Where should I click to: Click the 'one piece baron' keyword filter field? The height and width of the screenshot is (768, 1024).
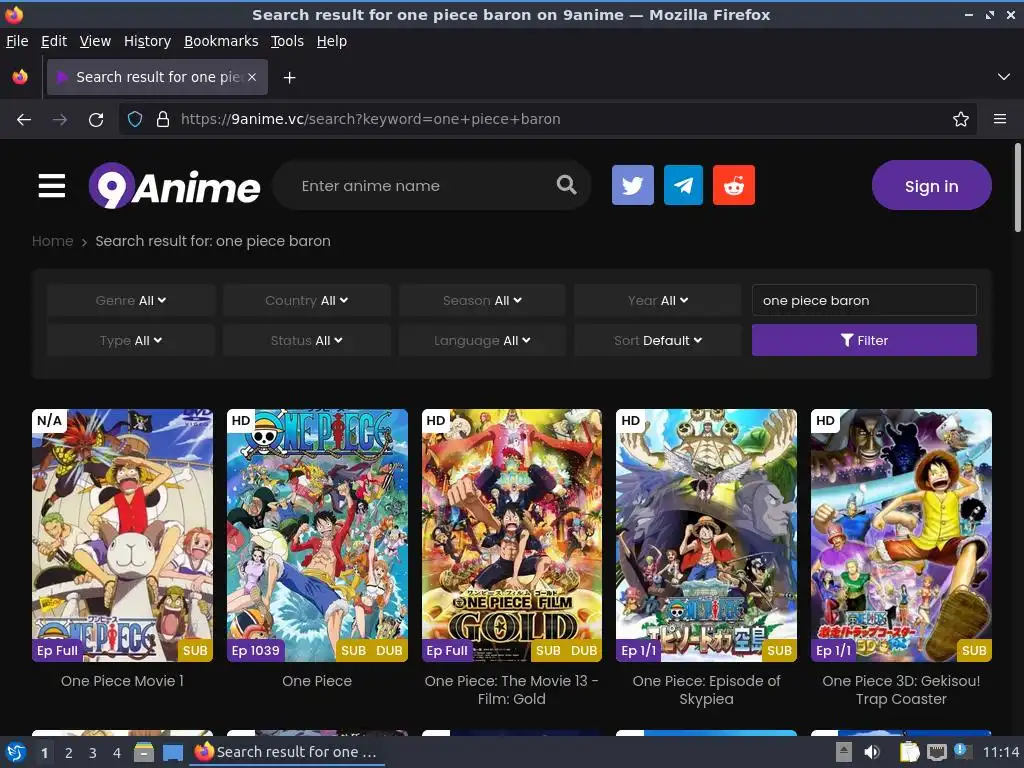pos(864,300)
